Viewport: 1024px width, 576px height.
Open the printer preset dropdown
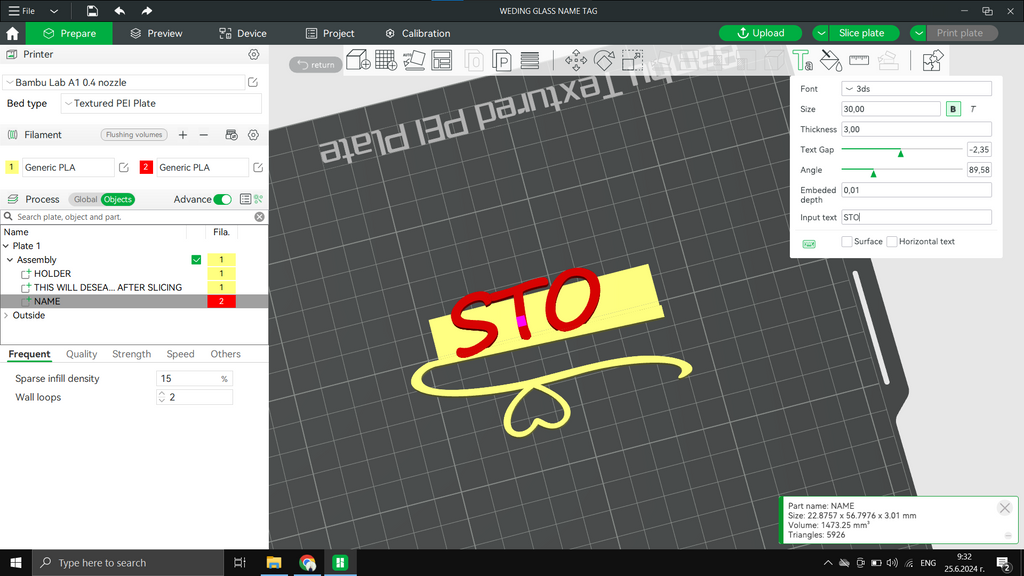pos(123,82)
